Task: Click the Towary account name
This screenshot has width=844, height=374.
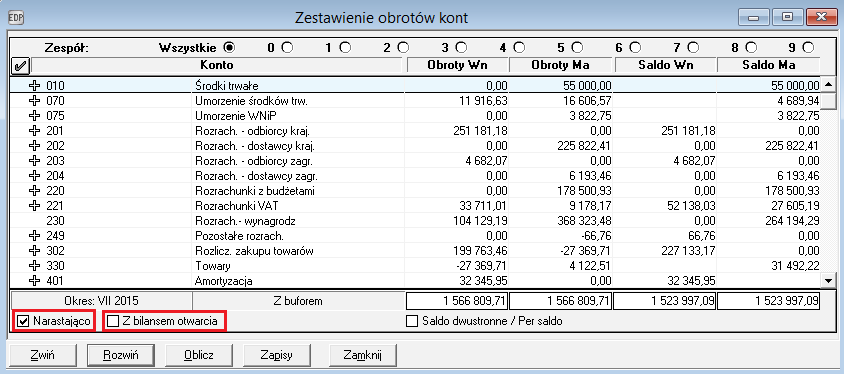Action: coord(214,266)
